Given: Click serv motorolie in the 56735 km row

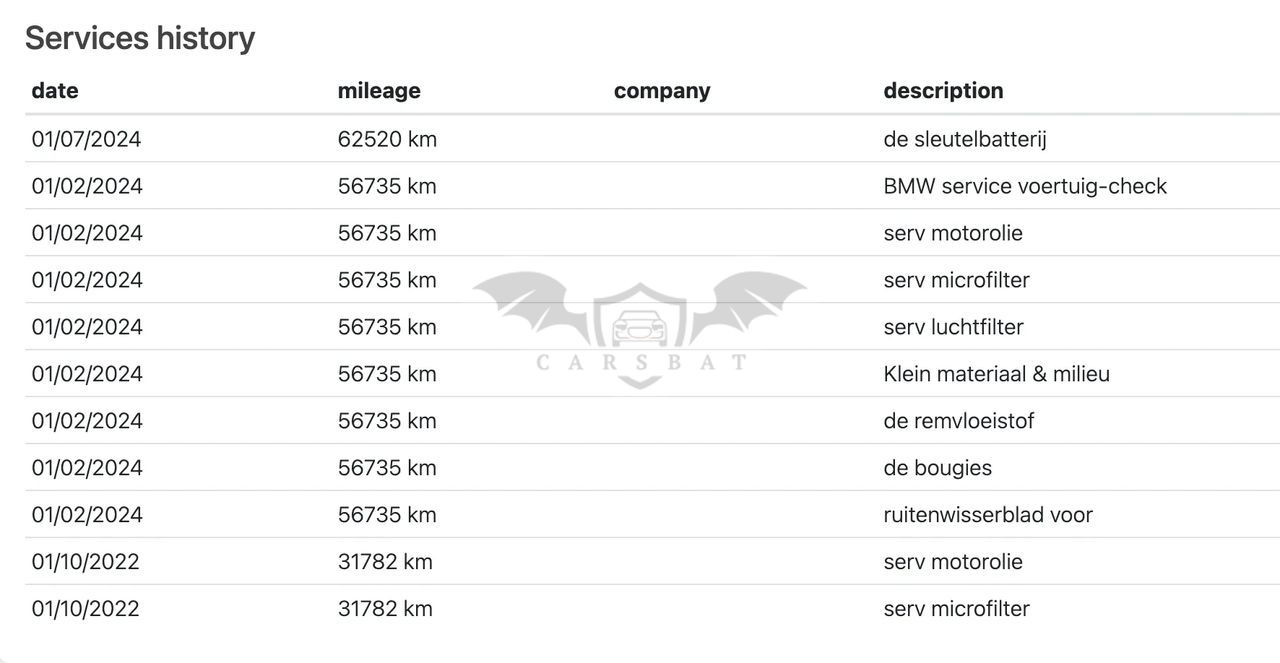Looking at the screenshot, I should click(953, 233).
